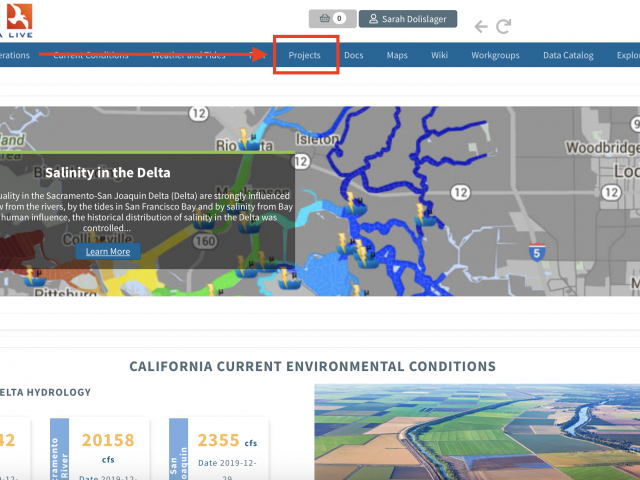Open the Projects menu item

coord(304,55)
